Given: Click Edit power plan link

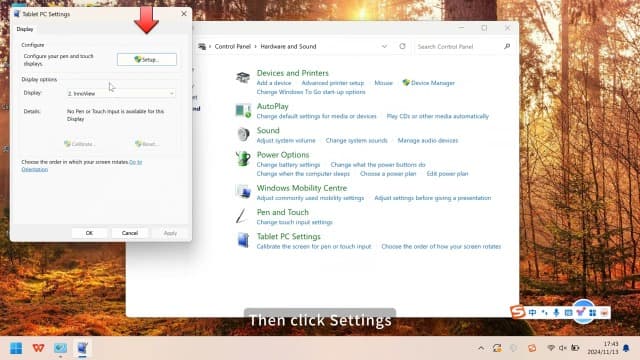Looking at the screenshot, I should click(447, 174).
